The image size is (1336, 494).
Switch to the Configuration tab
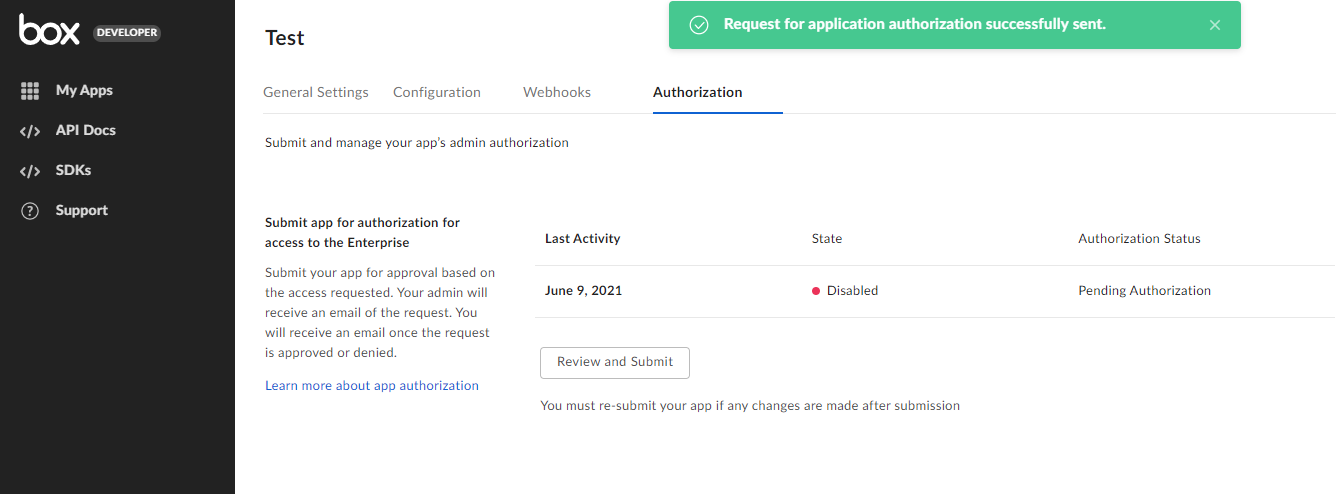pos(437,92)
